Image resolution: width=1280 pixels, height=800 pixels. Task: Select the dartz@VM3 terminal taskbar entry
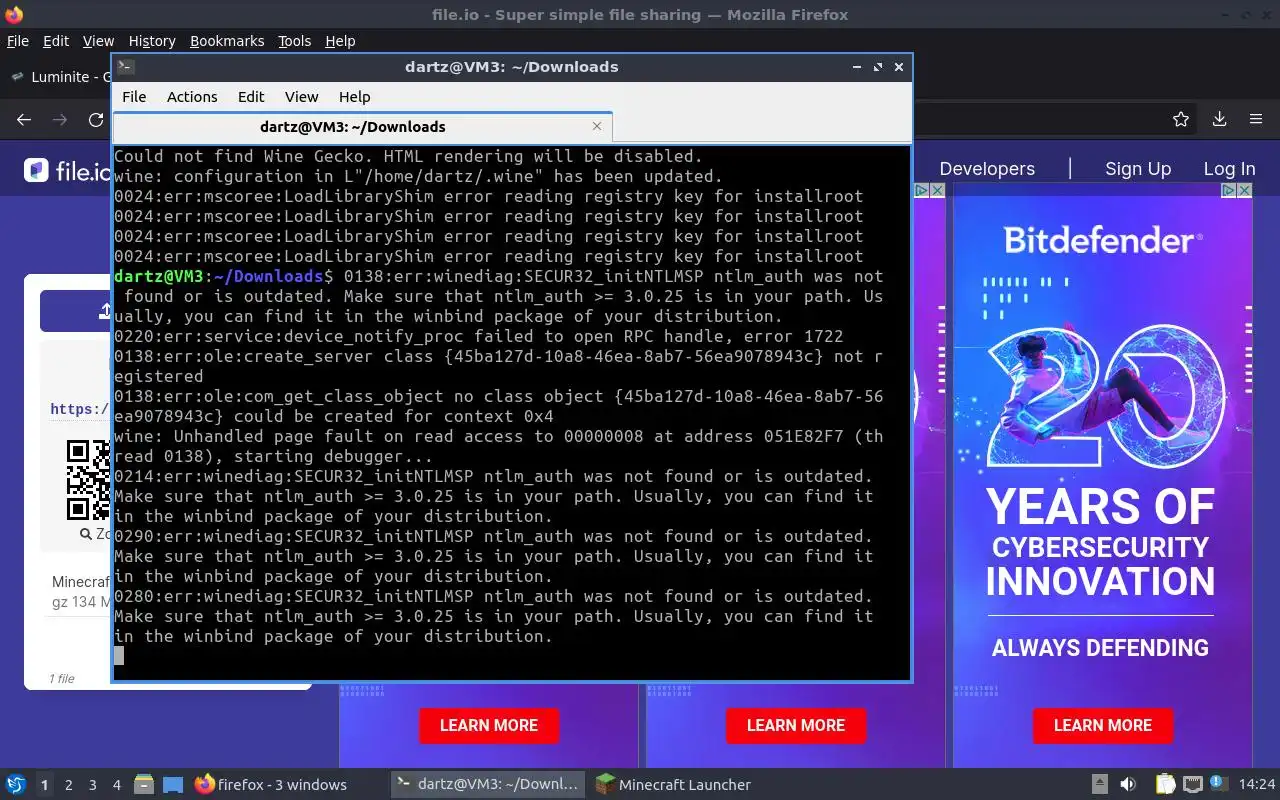(x=487, y=785)
